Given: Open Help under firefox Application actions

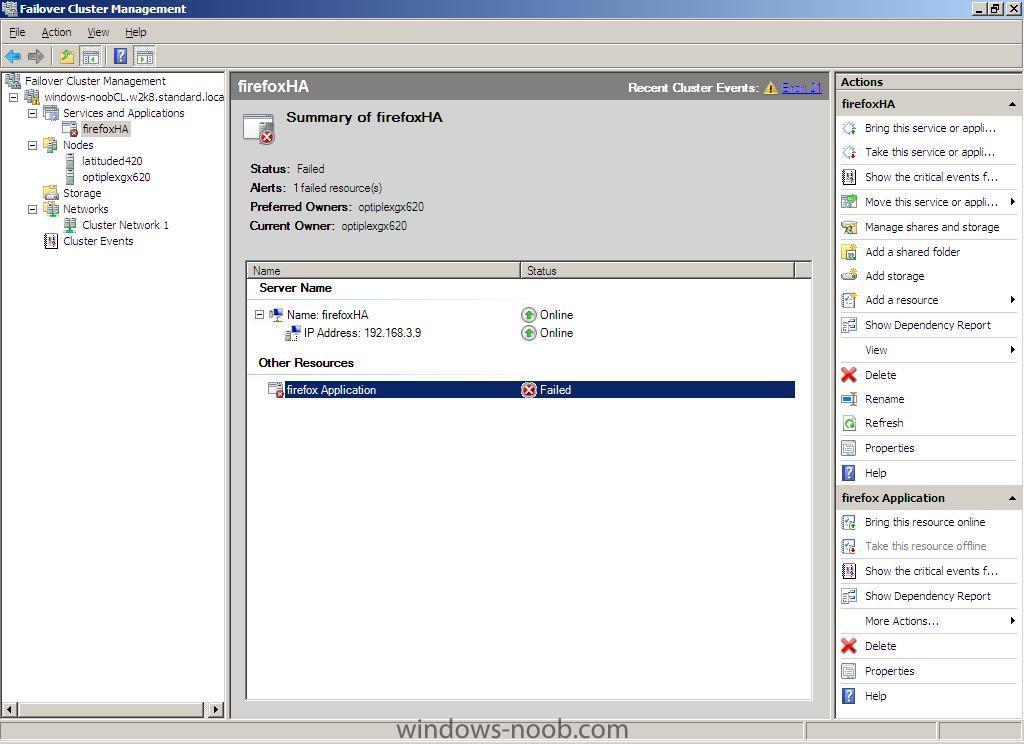Looking at the screenshot, I should 876,696.
